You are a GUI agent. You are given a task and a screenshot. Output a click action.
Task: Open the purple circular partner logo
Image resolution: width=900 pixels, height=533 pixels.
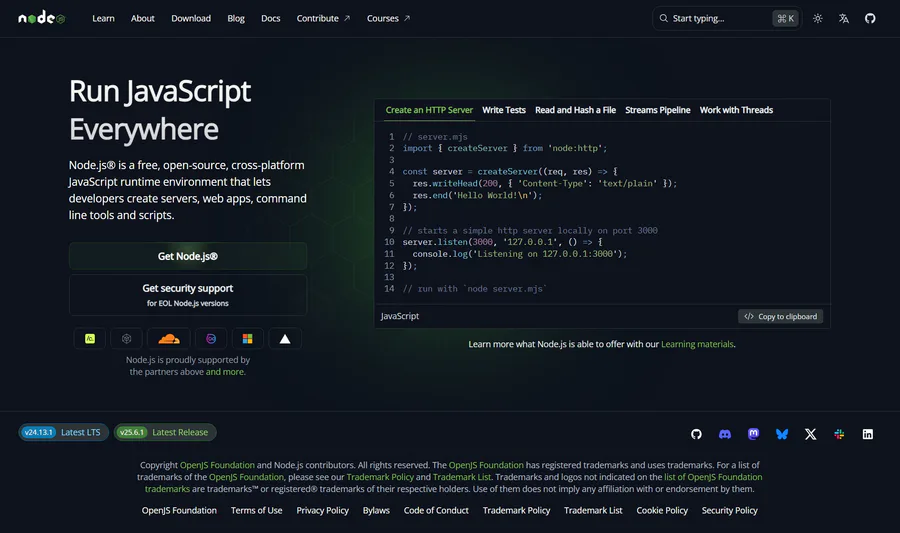211,339
